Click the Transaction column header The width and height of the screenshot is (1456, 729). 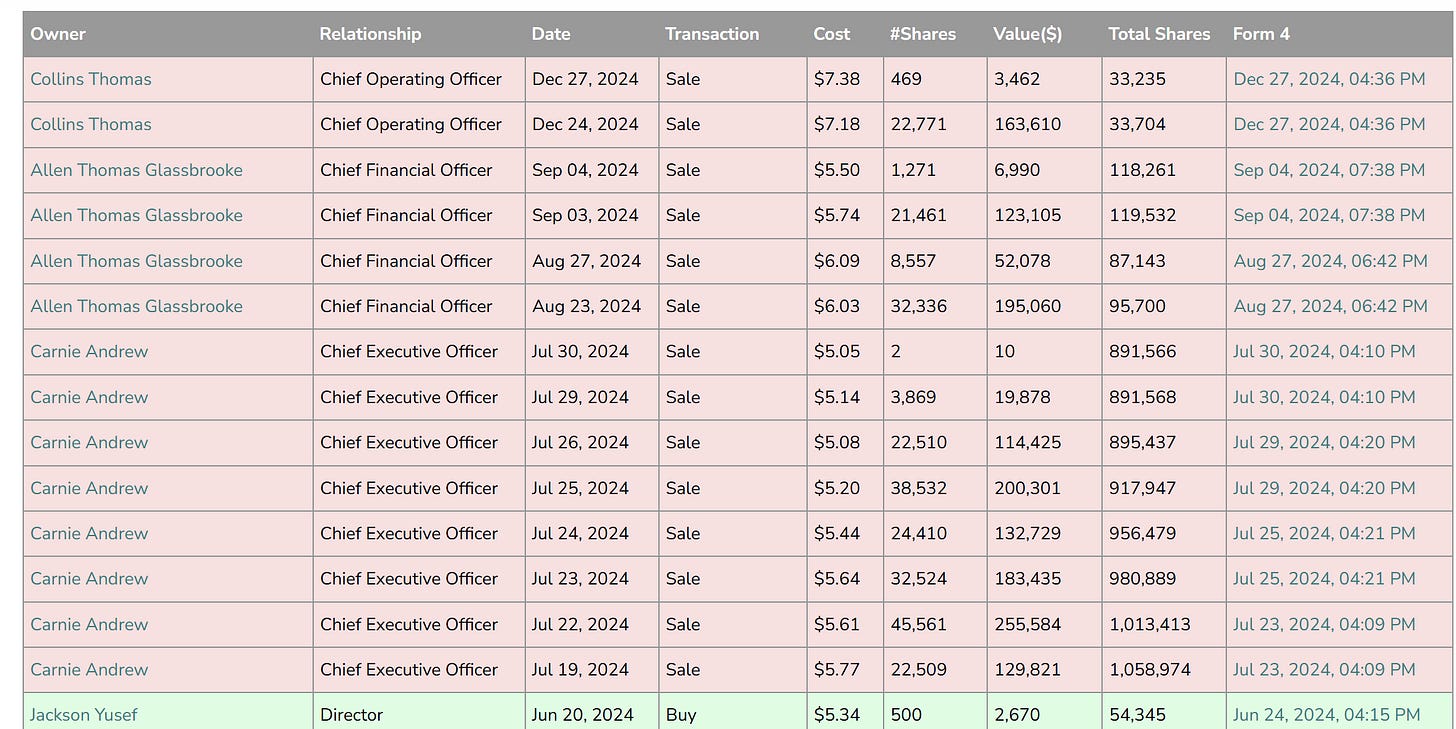712,34
